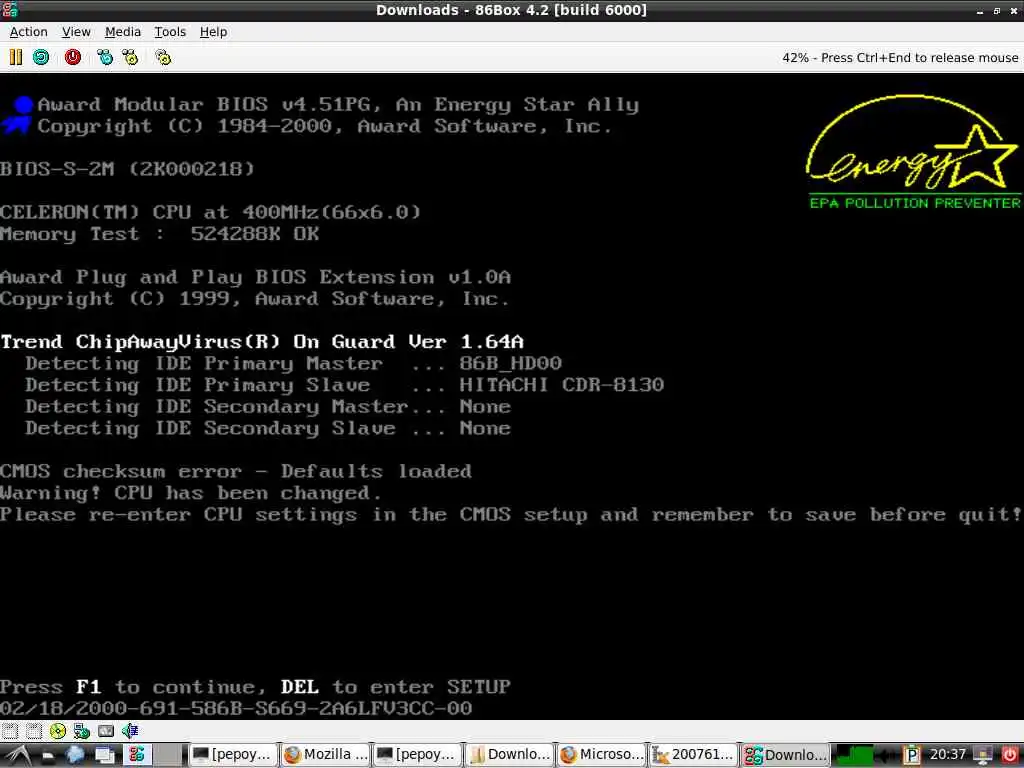Image resolution: width=1024 pixels, height=768 pixels.
Task: Click the second floppy drive status icon
Action: click(34, 731)
